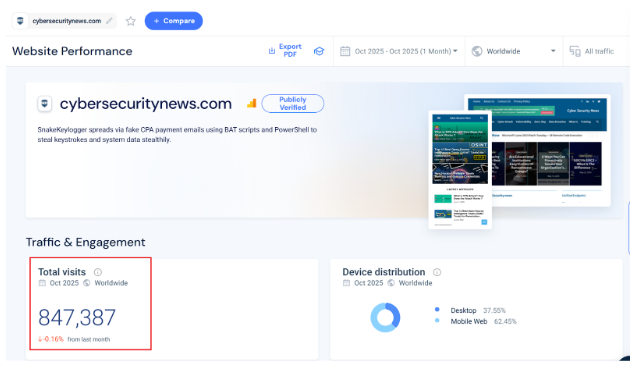Click the Mobile Web 62.45% percentage
The image size is (637, 370).
(x=505, y=322)
